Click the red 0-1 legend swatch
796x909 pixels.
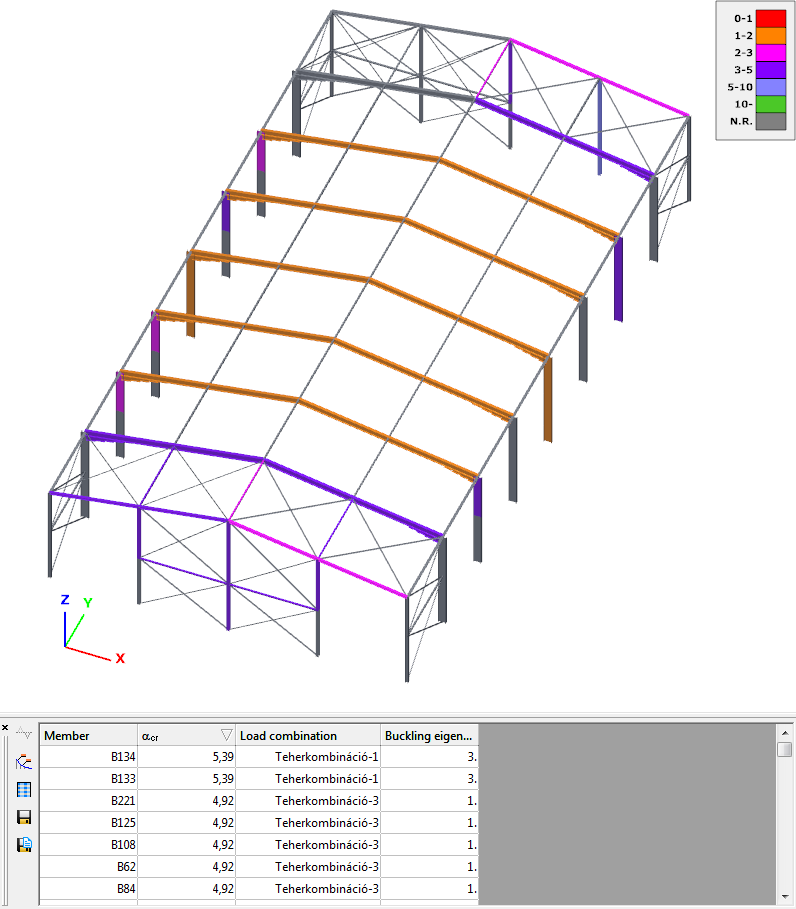tap(771, 19)
